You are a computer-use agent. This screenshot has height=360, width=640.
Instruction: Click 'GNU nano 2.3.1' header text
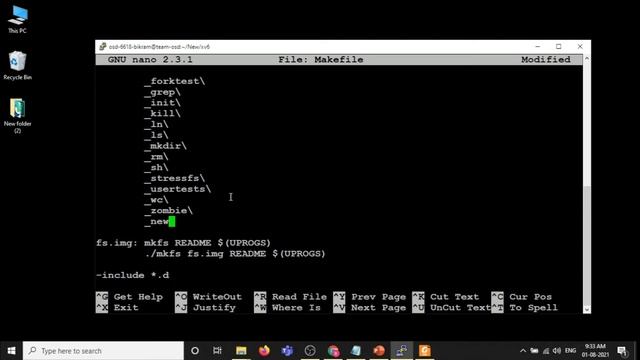tap(150, 60)
